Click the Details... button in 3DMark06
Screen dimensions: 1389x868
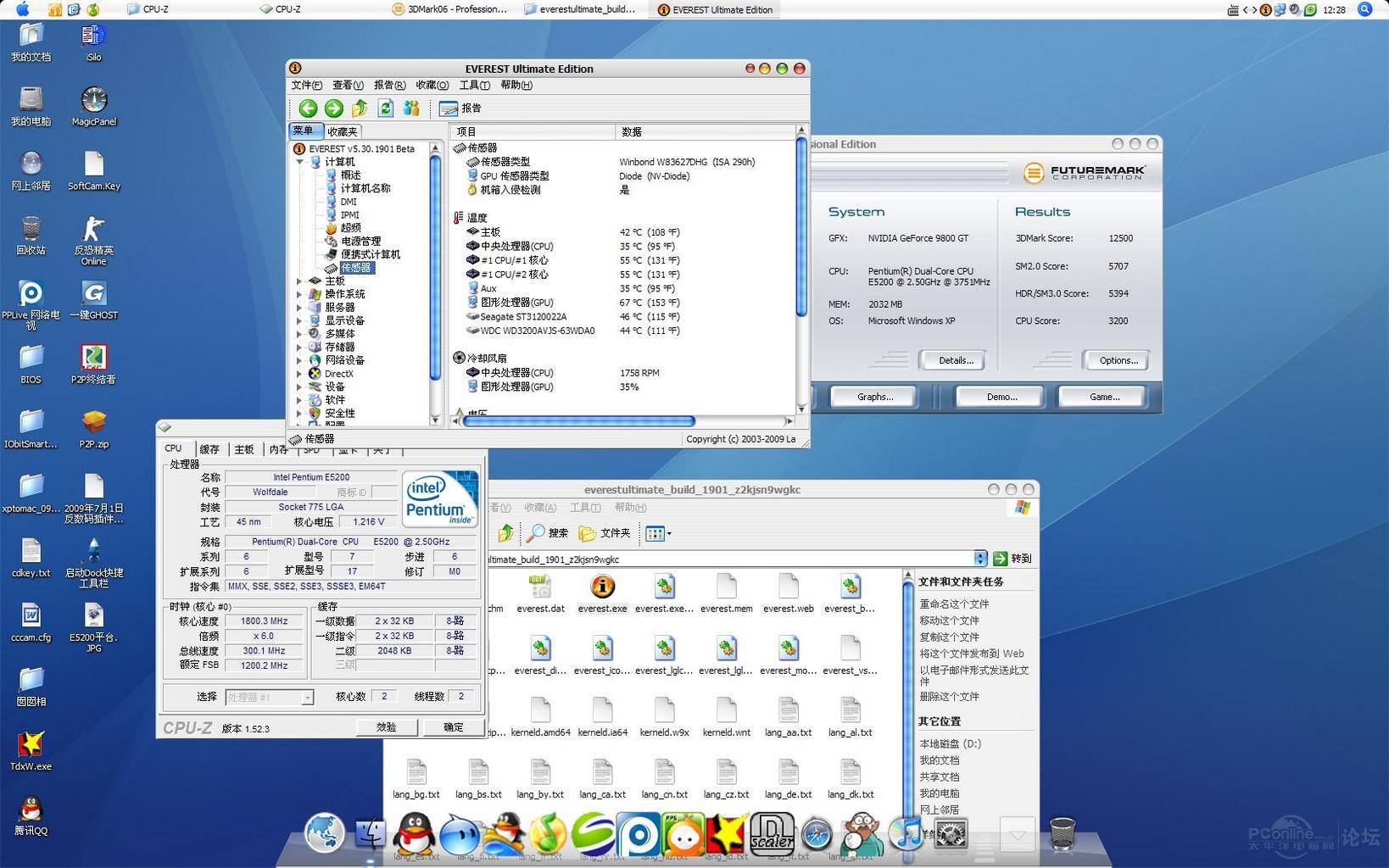pos(955,360)
